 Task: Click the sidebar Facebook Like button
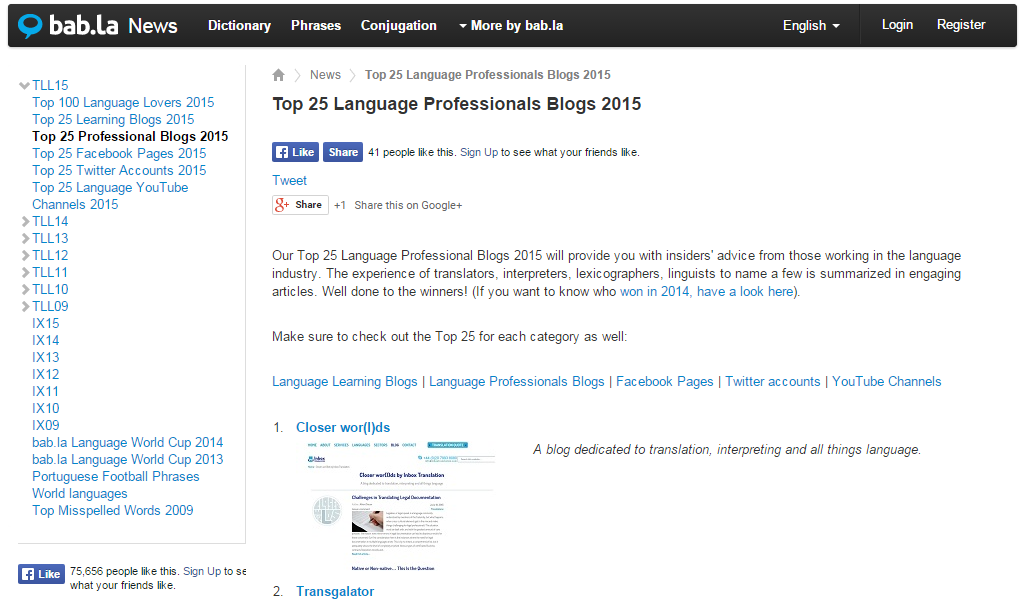click(x=41, y=574)
